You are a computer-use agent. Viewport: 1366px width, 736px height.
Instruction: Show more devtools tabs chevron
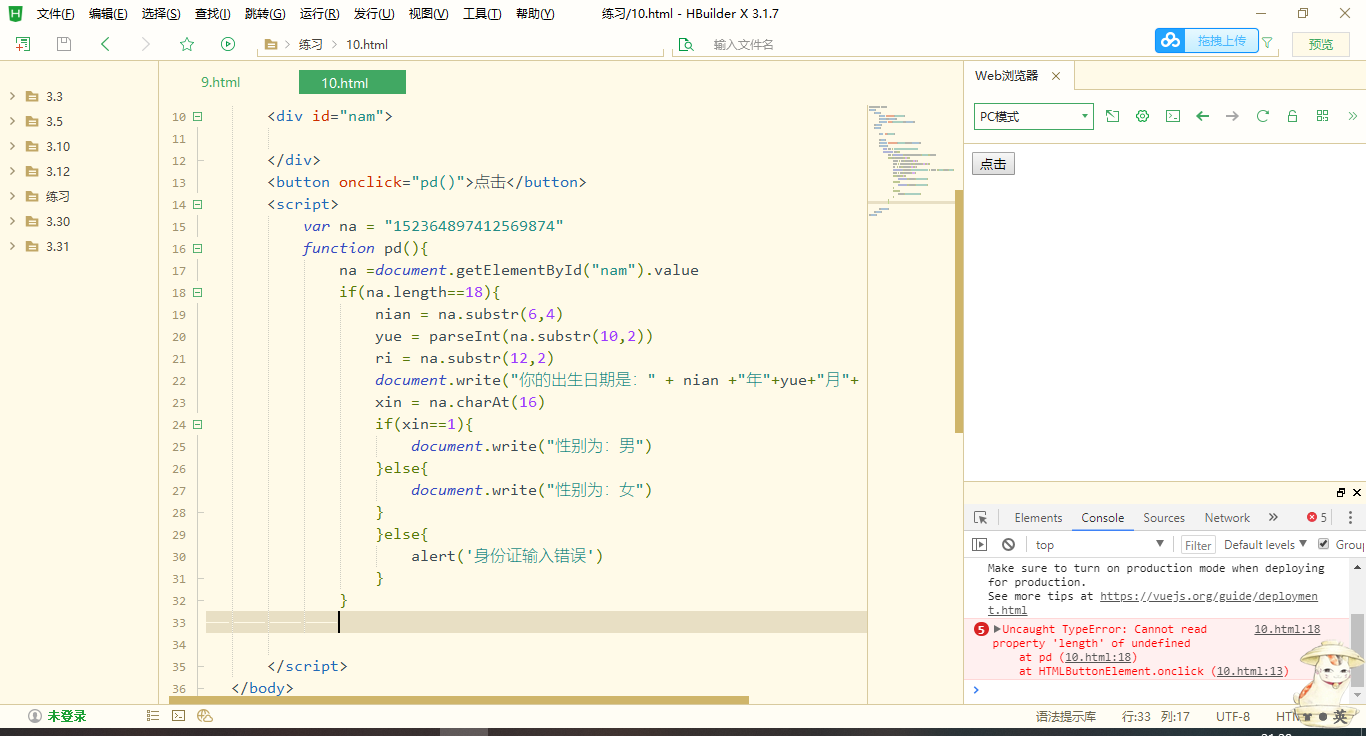coord(1273,518)
